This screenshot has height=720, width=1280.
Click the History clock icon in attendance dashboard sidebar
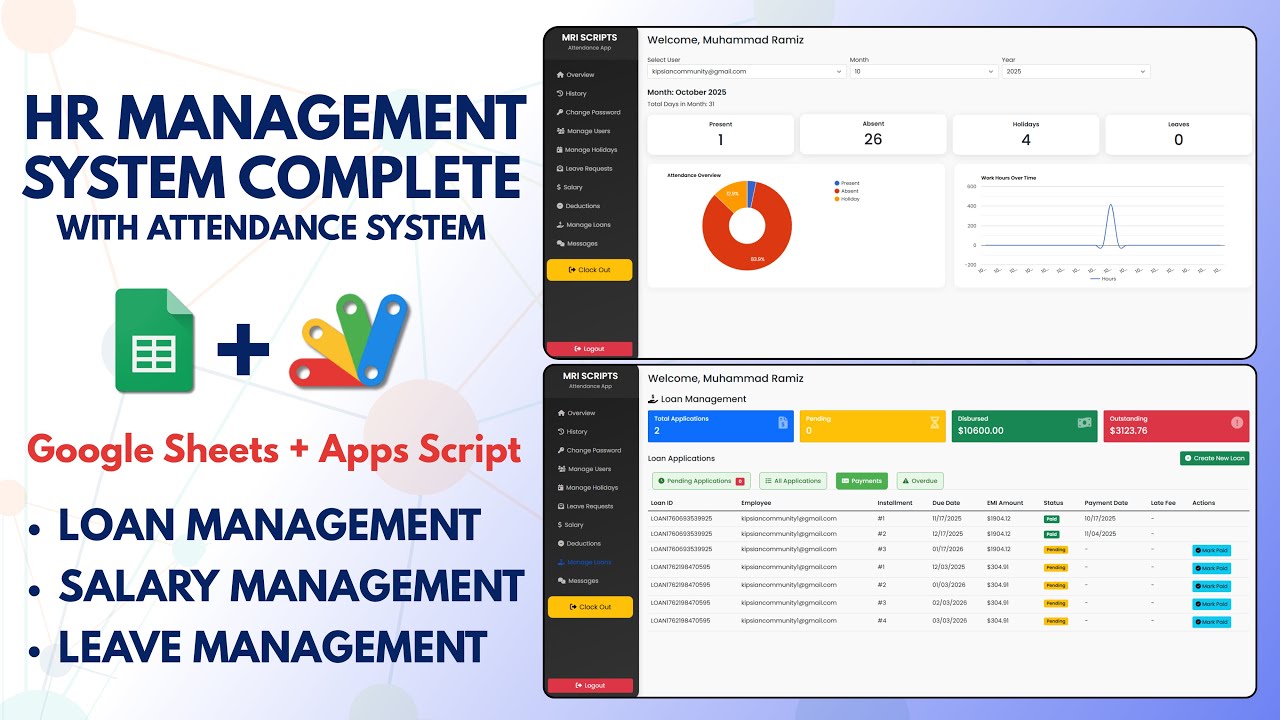(x=561, y=94)
